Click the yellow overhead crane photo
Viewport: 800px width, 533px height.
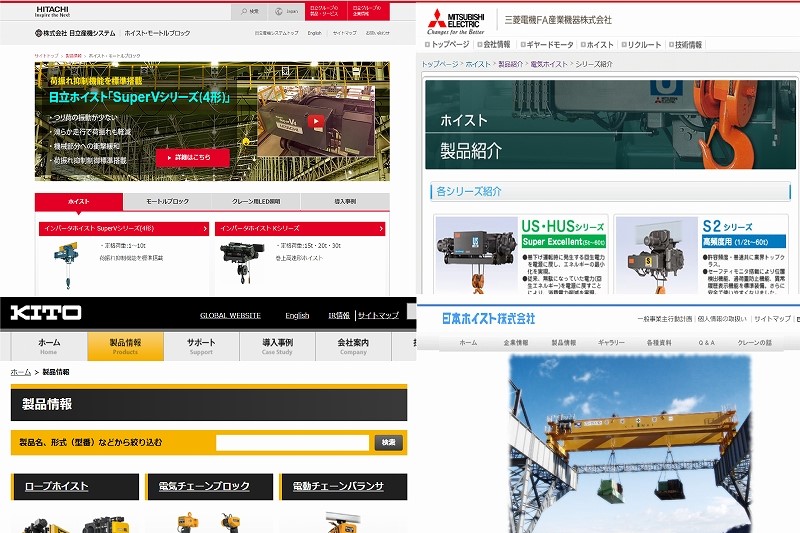point(631,444)
